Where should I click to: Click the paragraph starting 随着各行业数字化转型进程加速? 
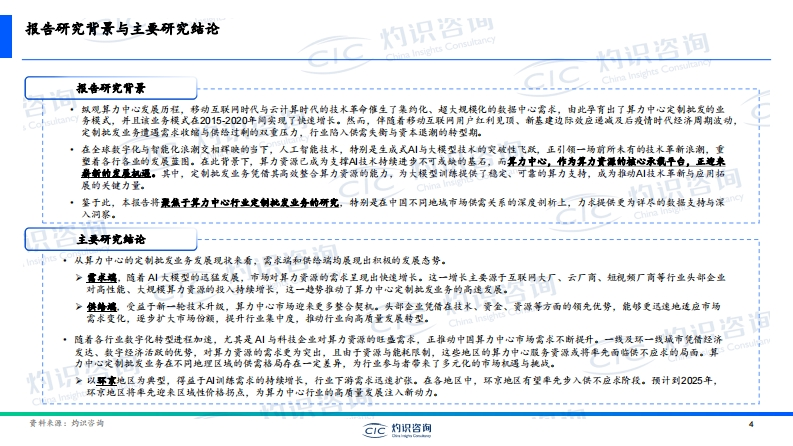click(399, 351)
